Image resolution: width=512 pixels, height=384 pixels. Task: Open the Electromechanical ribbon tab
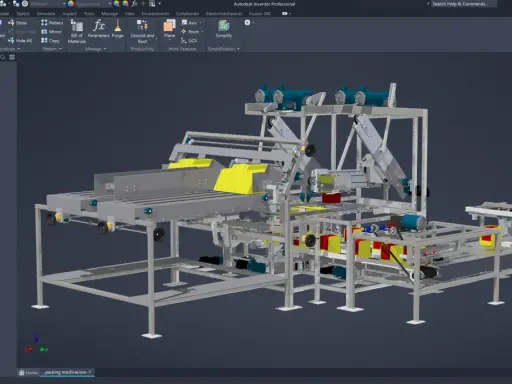[x=224, y=14]
